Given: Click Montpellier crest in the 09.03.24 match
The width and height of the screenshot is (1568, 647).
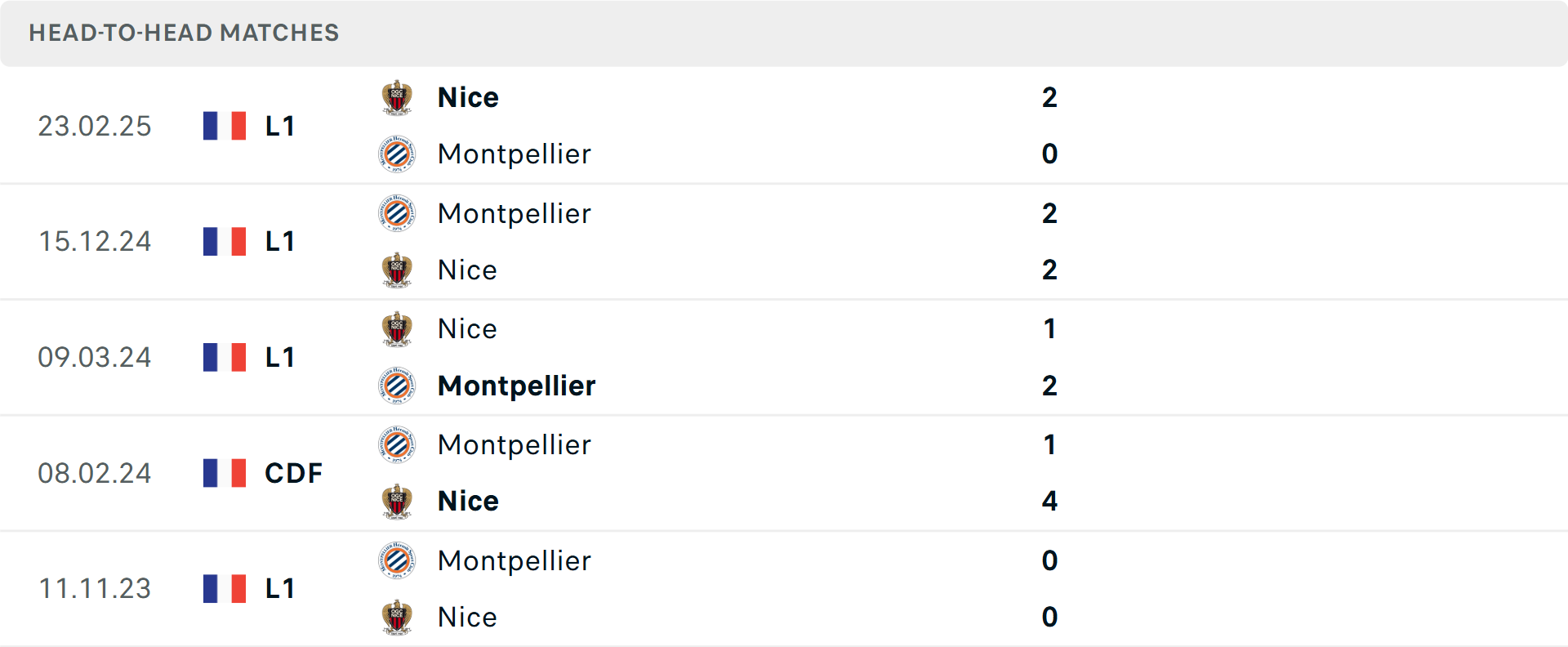Looking at the screenshot, I should 397,386.
